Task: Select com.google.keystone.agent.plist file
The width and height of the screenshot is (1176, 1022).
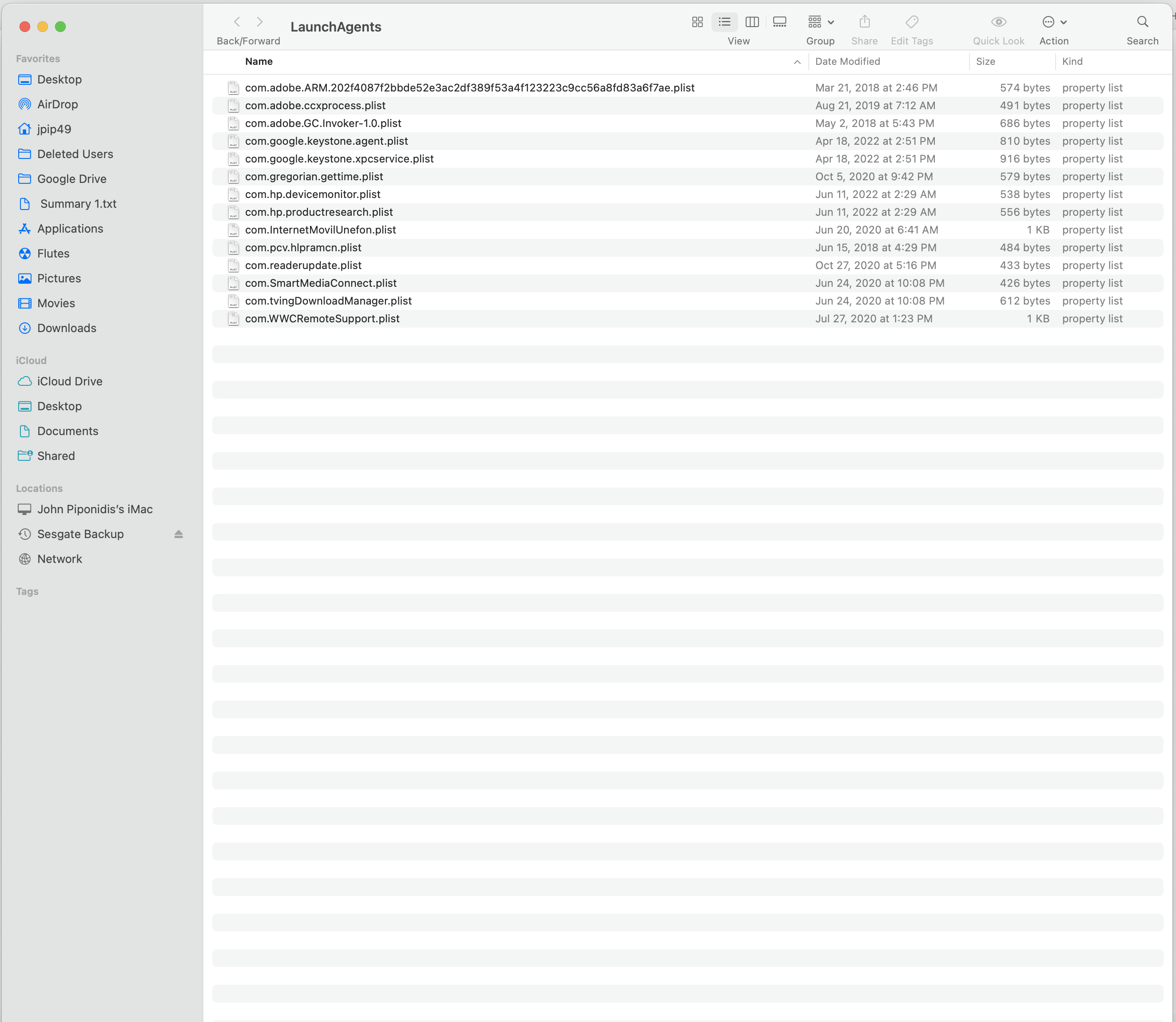Action: click(326, 141)
